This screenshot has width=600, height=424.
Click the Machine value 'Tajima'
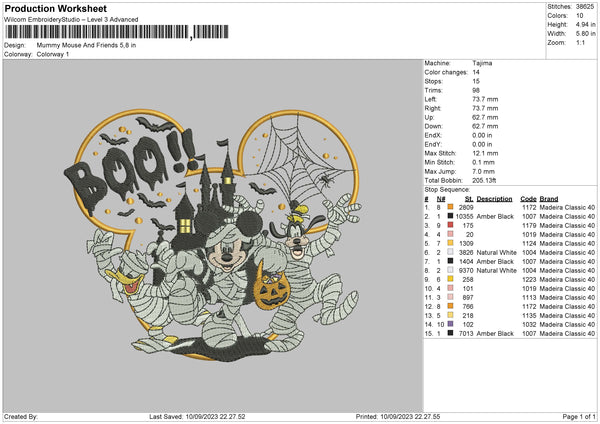tap(482, 63)
